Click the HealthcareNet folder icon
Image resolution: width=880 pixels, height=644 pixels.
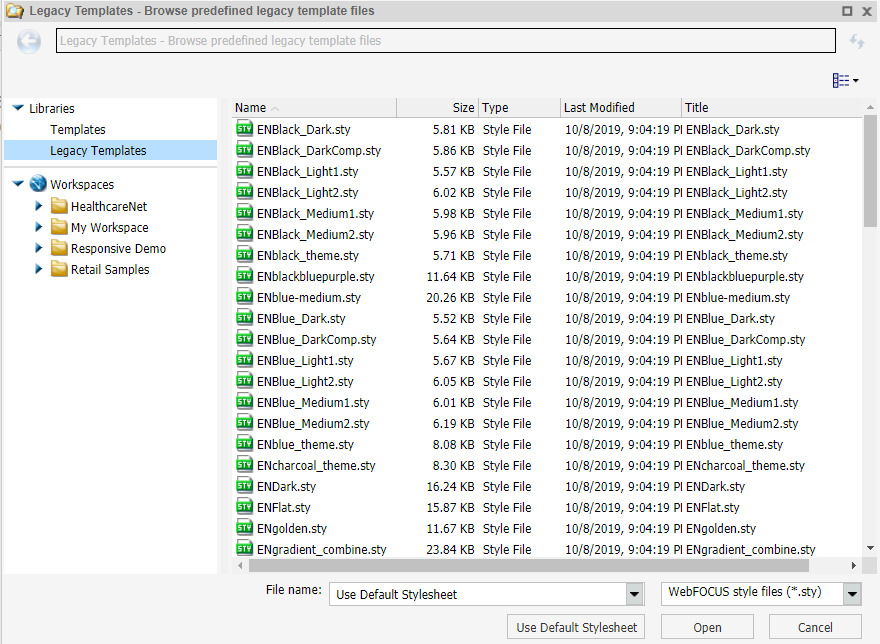59,206
